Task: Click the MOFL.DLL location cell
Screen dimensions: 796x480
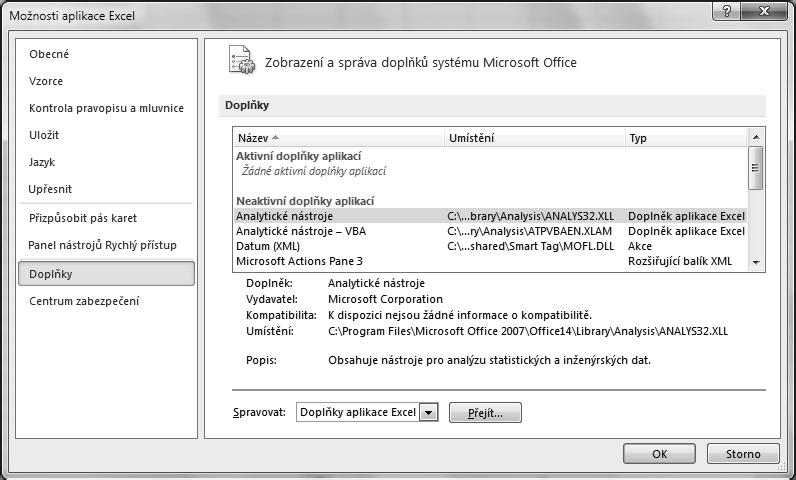Action: point(530,246)
